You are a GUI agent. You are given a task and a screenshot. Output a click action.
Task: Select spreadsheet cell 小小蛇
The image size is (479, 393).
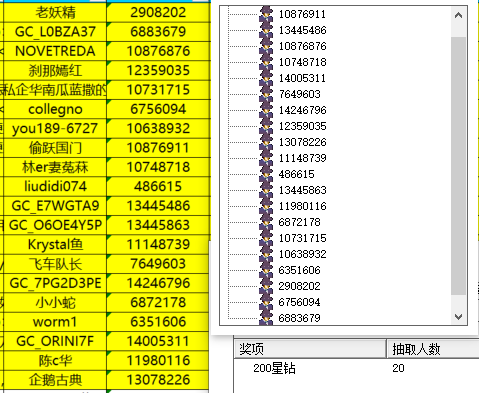[55, 302]
